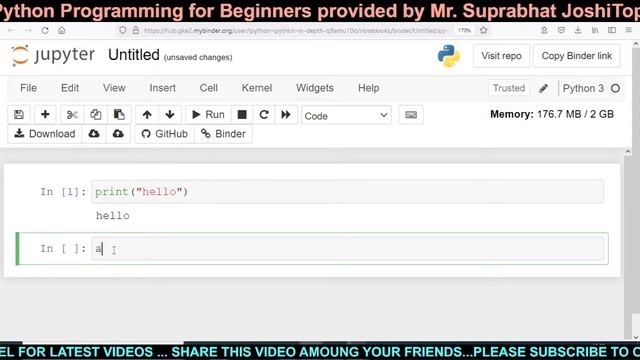The height and width of the screenshot is (360, 640).
Task: Download the notebook
Action: tap(45, 134)
